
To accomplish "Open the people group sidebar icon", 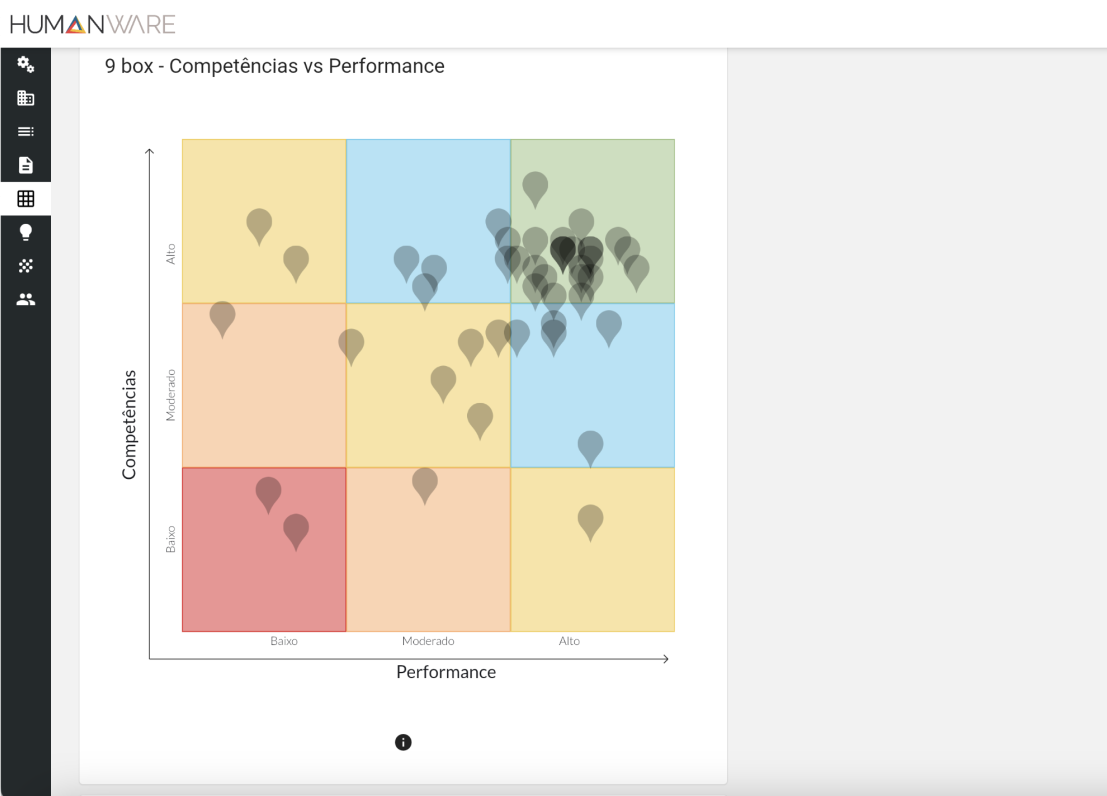I will 26,299.
